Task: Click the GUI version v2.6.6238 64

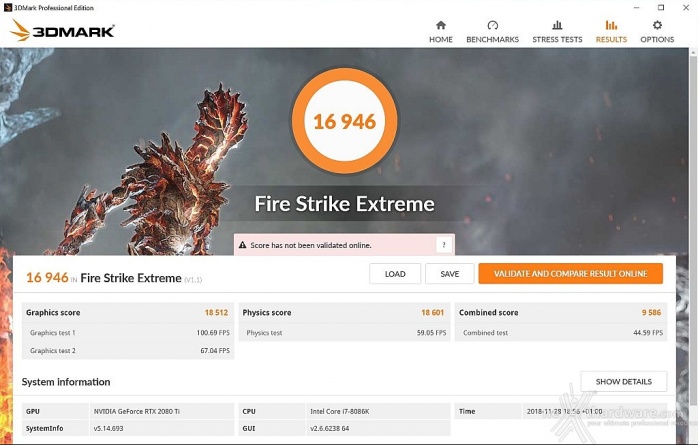Action: click(x=330, y=428)
